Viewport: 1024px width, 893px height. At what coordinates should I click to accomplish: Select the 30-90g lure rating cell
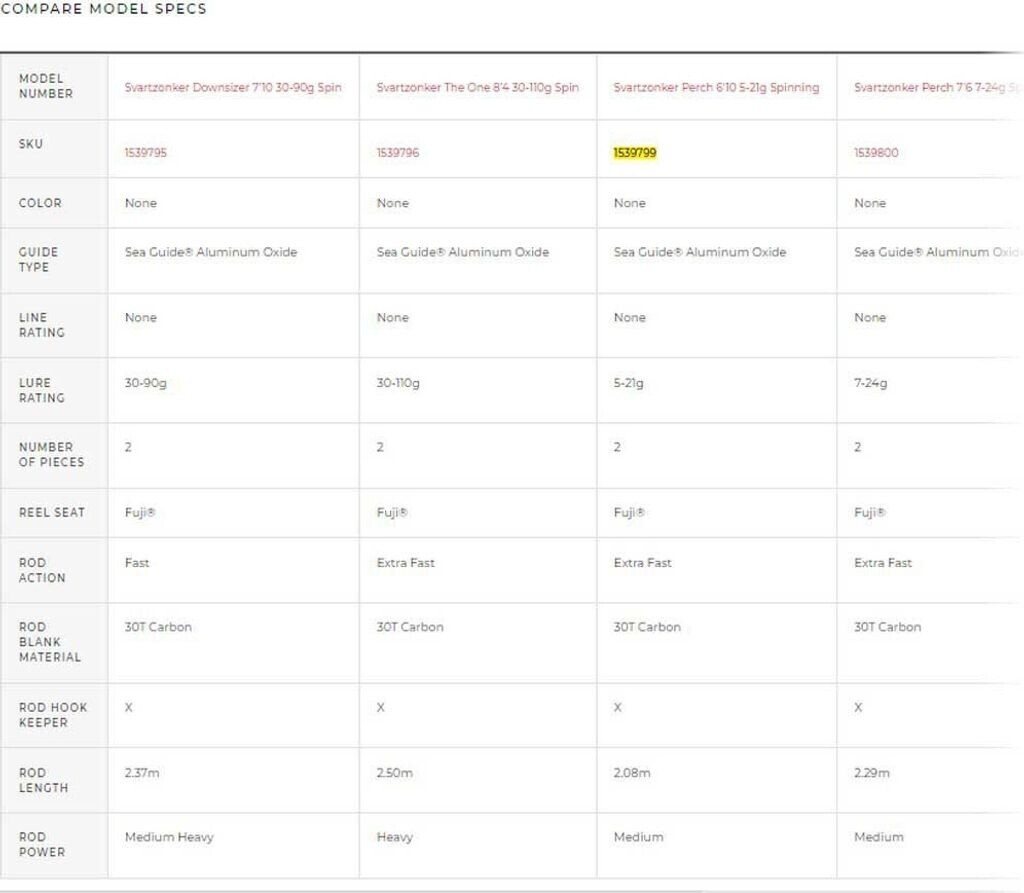146,383
